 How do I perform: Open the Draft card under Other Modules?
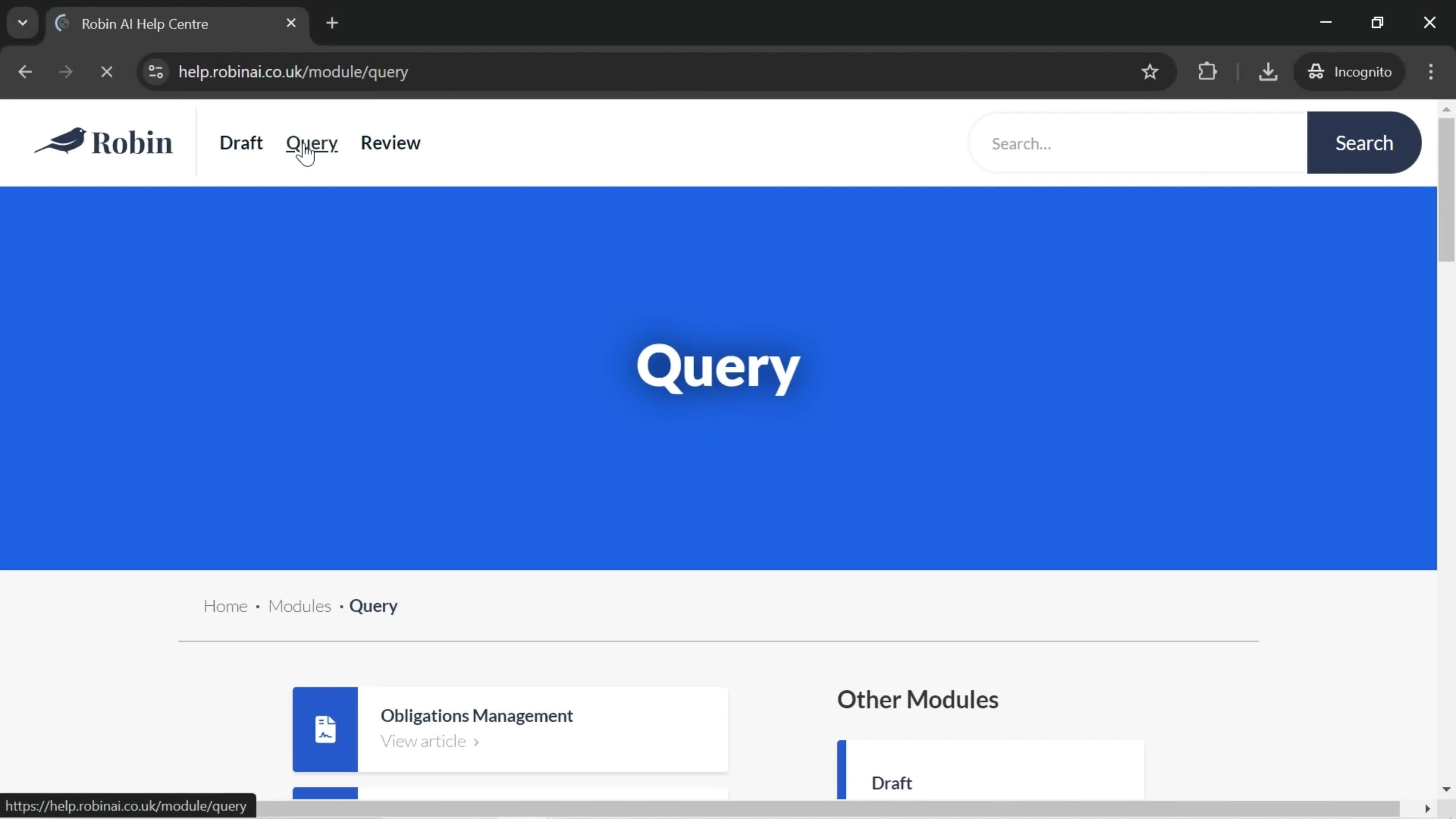click(990, 770)
